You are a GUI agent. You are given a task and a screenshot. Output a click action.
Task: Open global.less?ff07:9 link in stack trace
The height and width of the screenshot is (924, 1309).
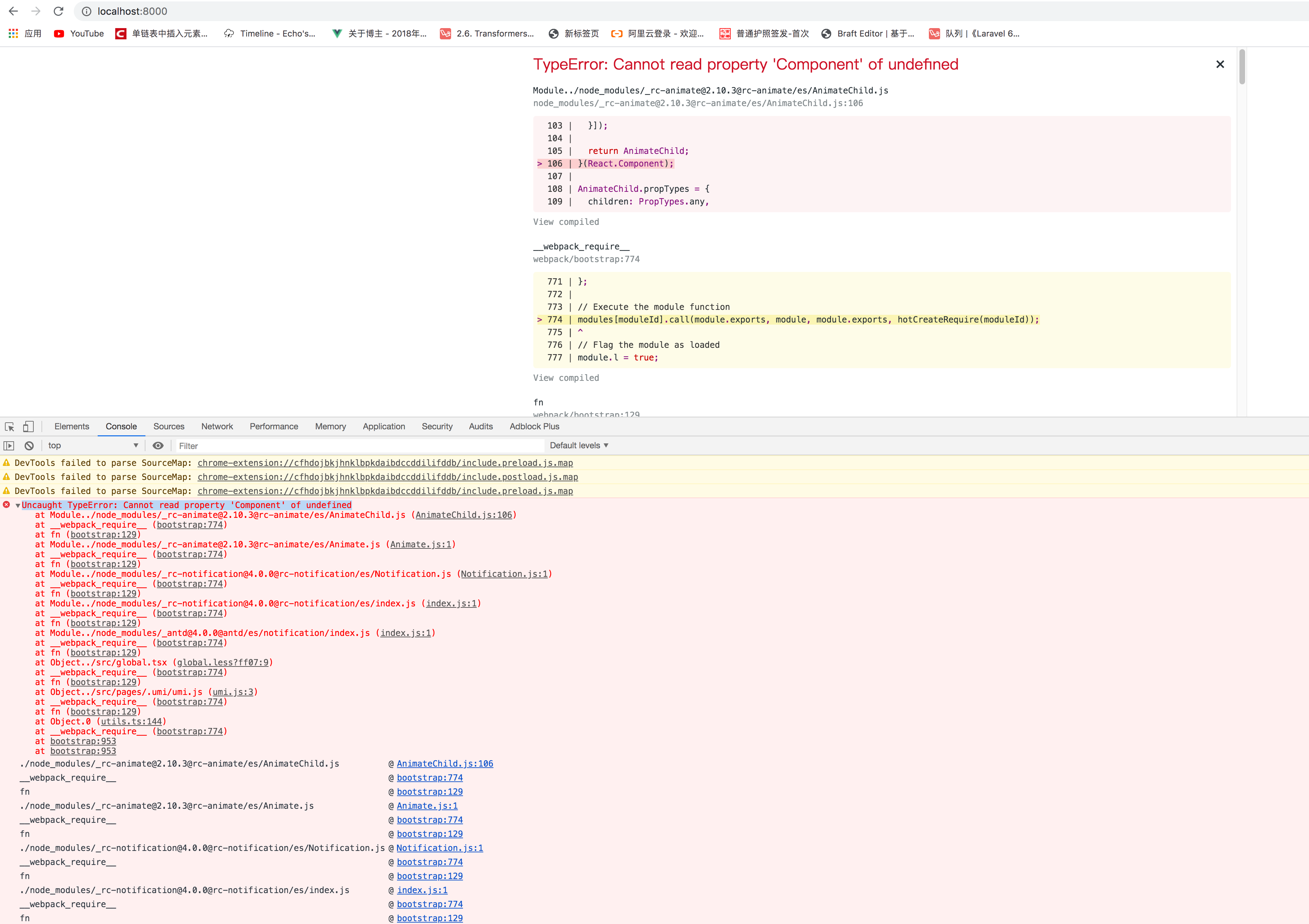tap(222, 662)
